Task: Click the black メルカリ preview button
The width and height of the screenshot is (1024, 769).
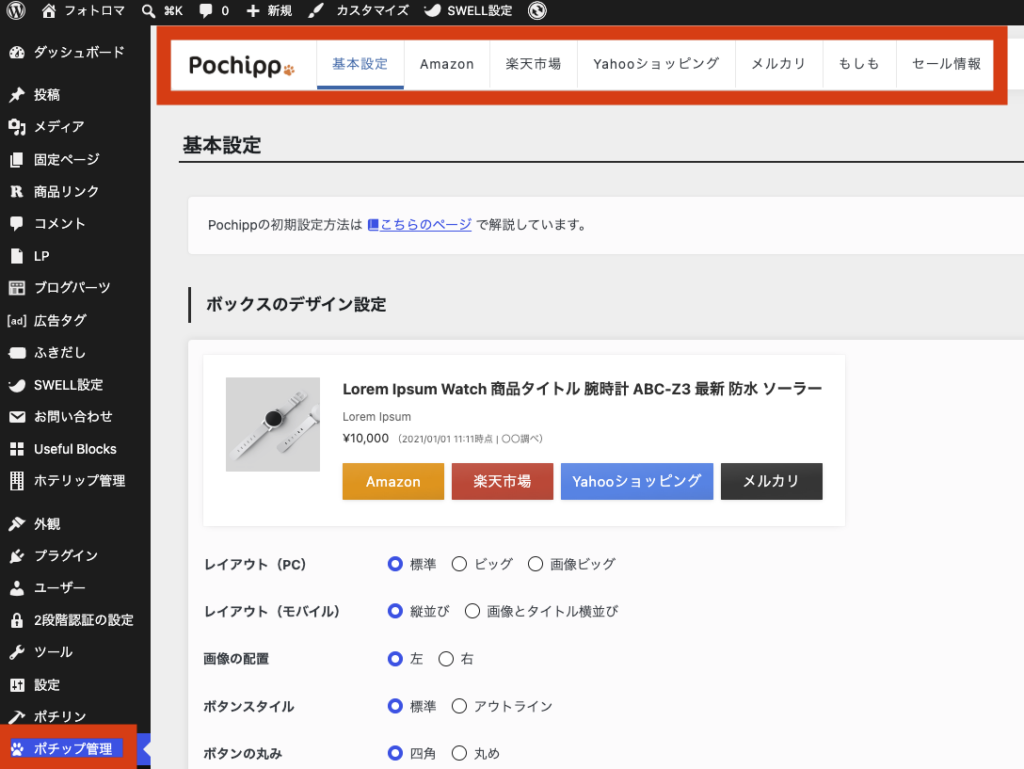Action: [771, 482]
